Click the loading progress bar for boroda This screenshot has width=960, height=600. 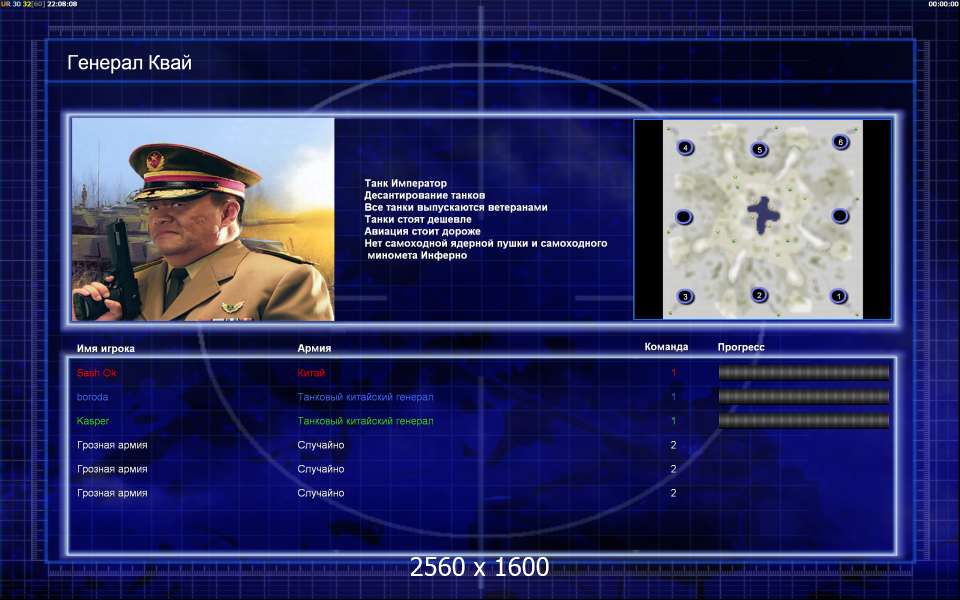803,396
